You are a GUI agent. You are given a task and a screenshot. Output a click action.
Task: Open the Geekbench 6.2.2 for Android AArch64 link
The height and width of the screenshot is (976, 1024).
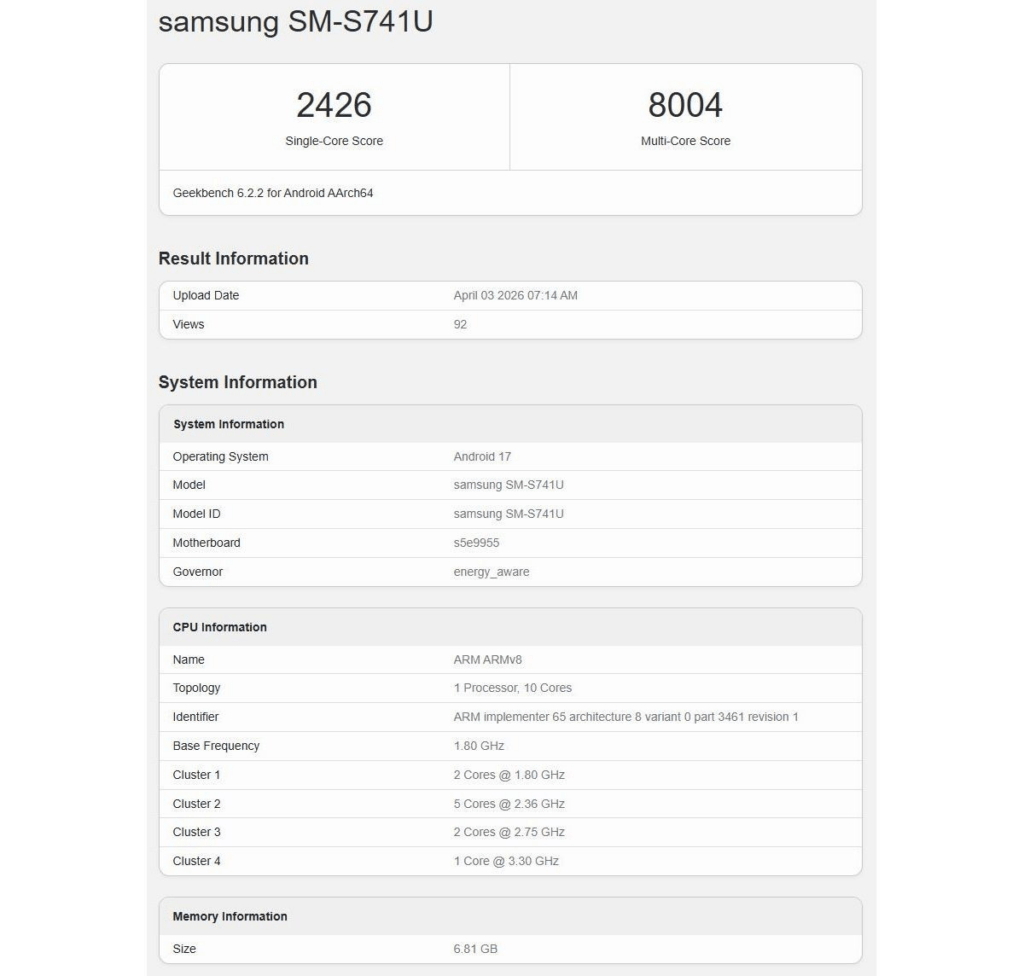(265, 192)
